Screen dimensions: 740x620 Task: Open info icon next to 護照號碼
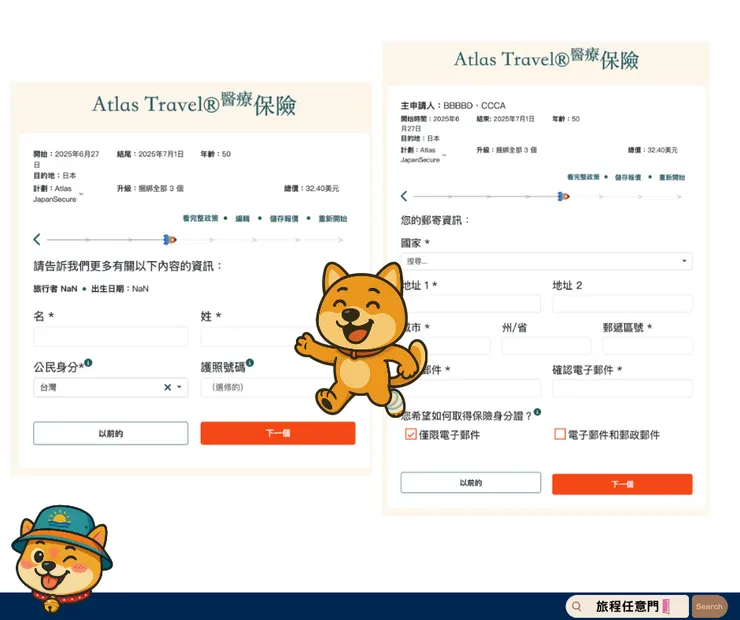pyautogui.click(x=250, y=363)
